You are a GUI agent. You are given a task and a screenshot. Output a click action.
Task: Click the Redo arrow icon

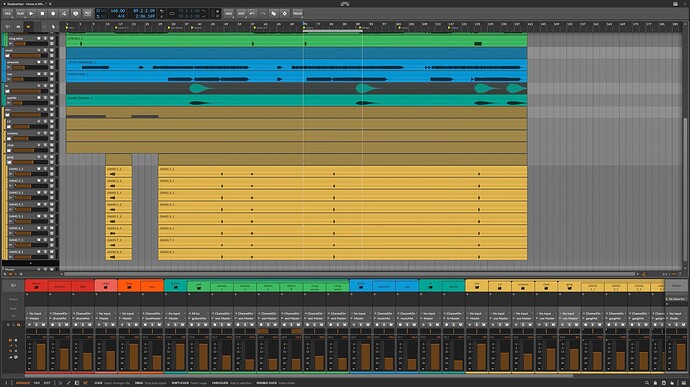click(x=263, y=14)
